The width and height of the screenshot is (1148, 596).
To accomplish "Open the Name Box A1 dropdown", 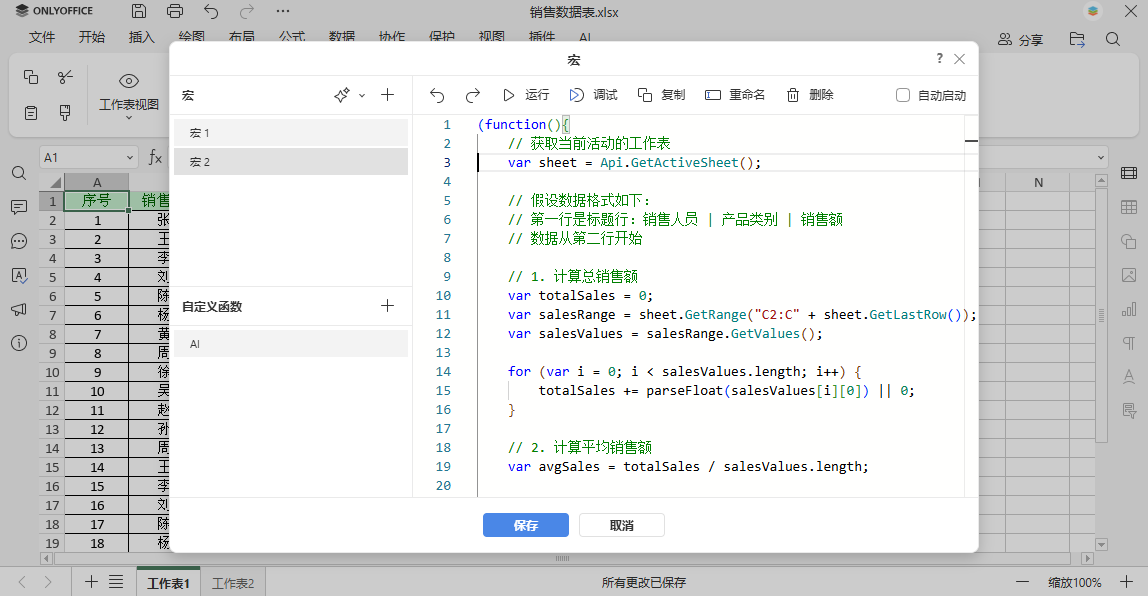I will coord(130,157).
